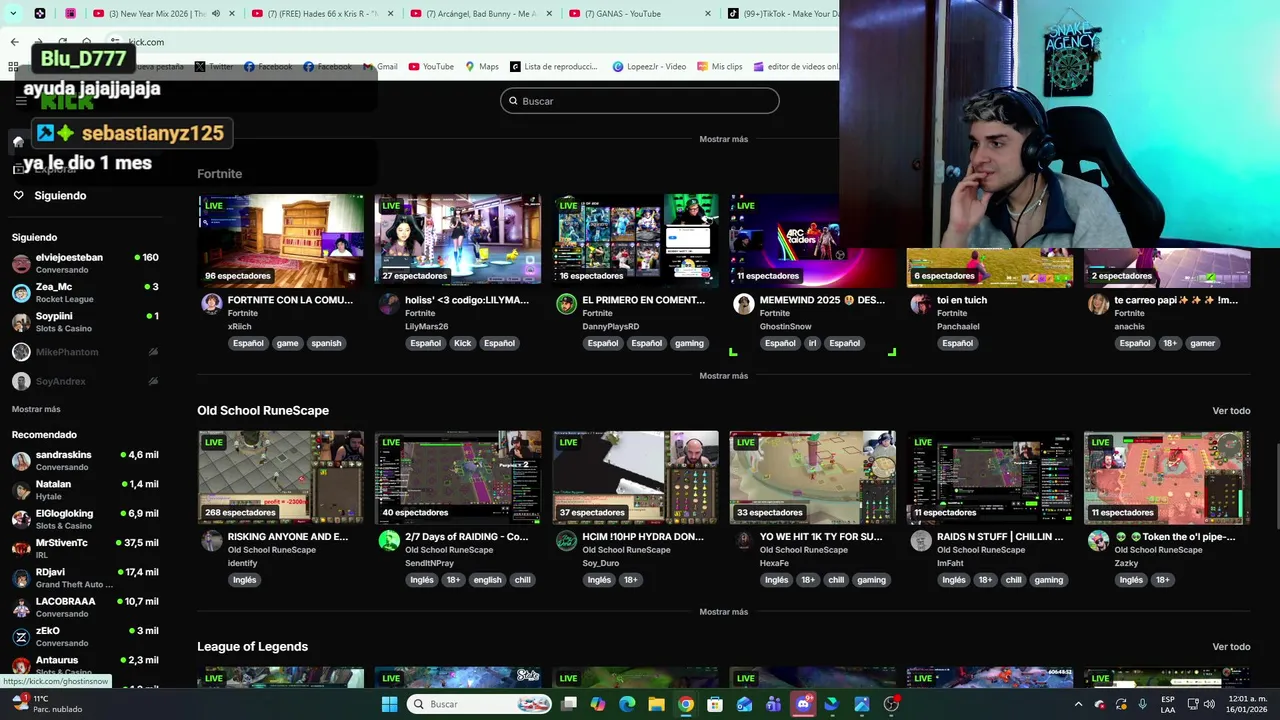Click the kick.com address bar

(x=470, y=42)
